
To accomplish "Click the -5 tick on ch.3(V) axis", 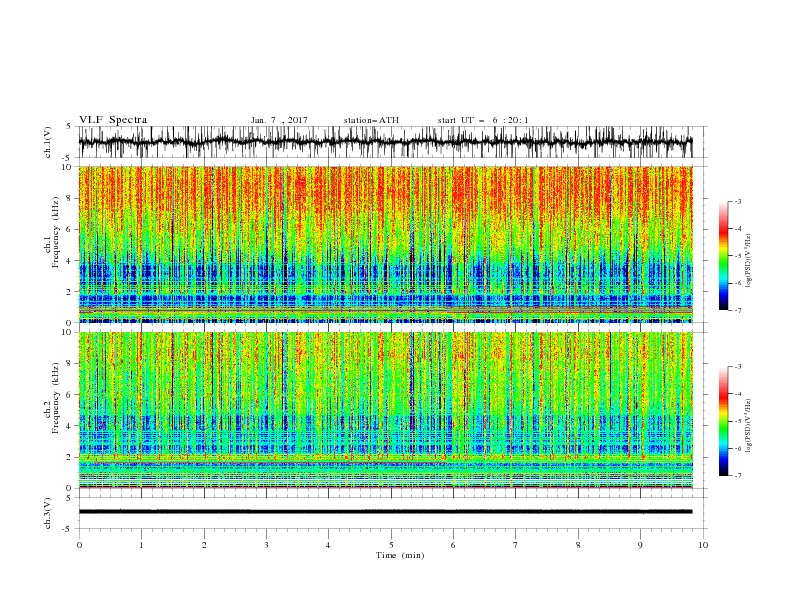I will point(68,529).
